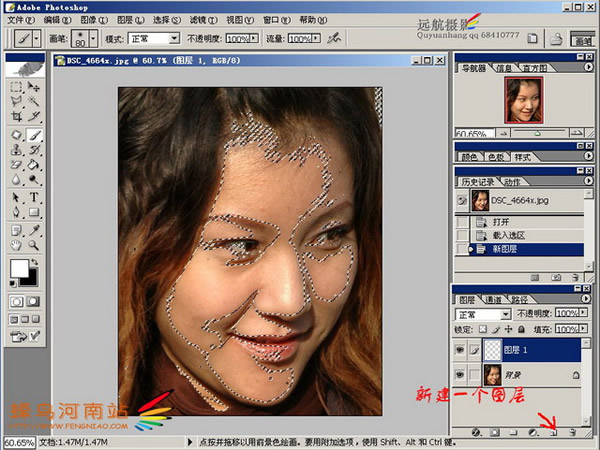Select the Patch healing tool
Screen dimensions: 600x450
pyautogui.click(x=16, y=135)
